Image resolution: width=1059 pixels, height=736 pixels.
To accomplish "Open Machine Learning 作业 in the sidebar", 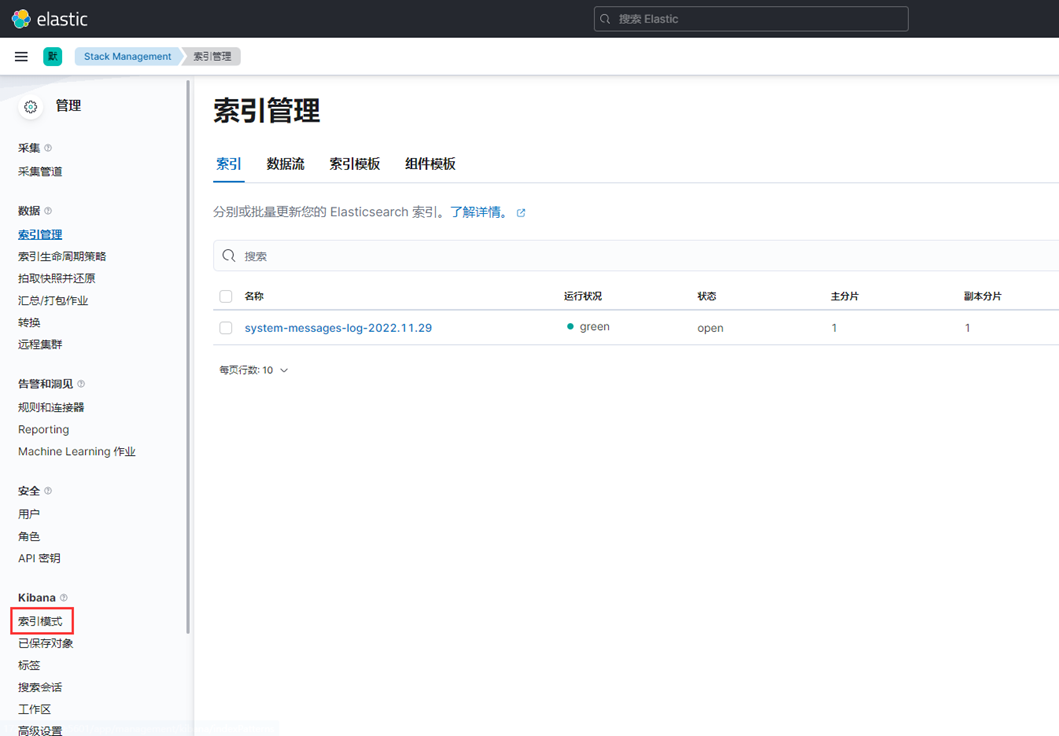I will [x=77, y=452].
